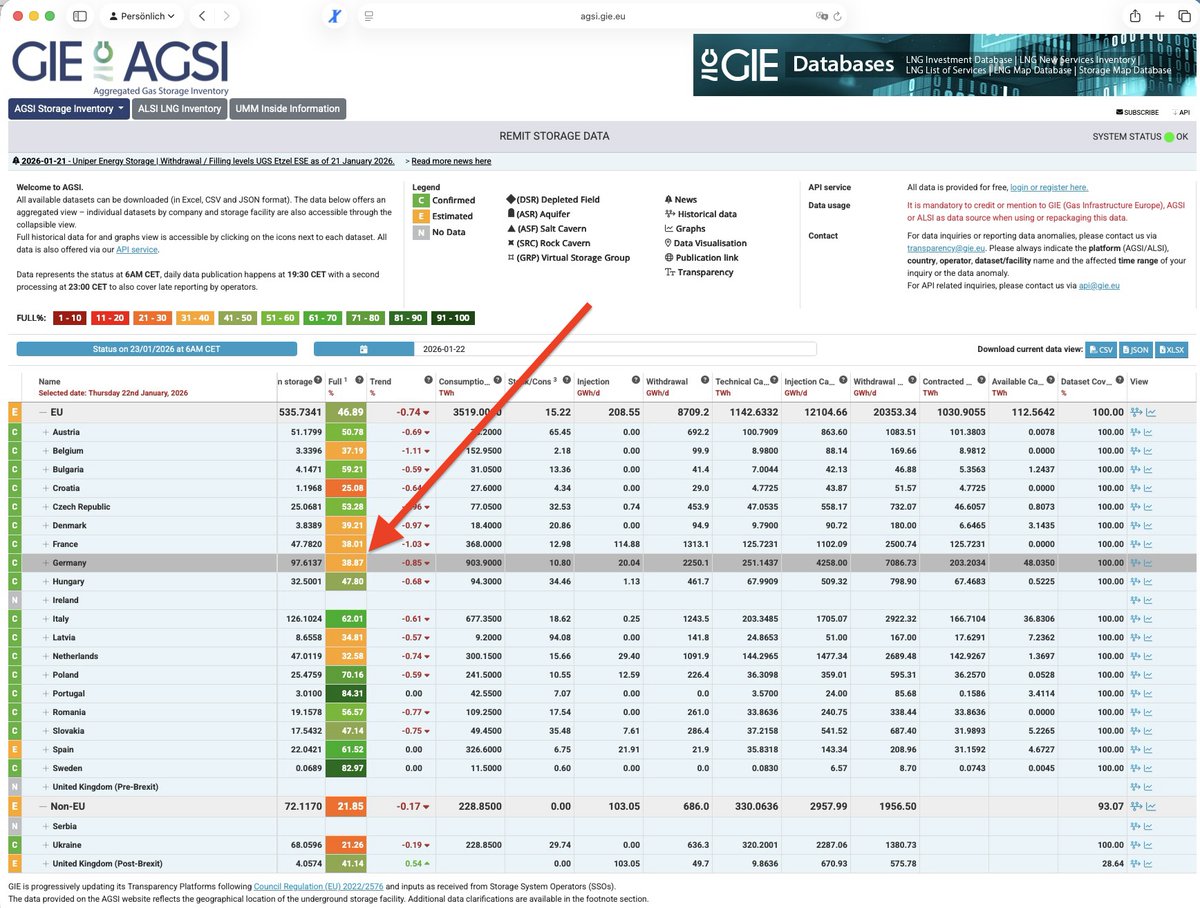Show Safari tab overview icon
1200x908 pixels.
(1185, 16)
